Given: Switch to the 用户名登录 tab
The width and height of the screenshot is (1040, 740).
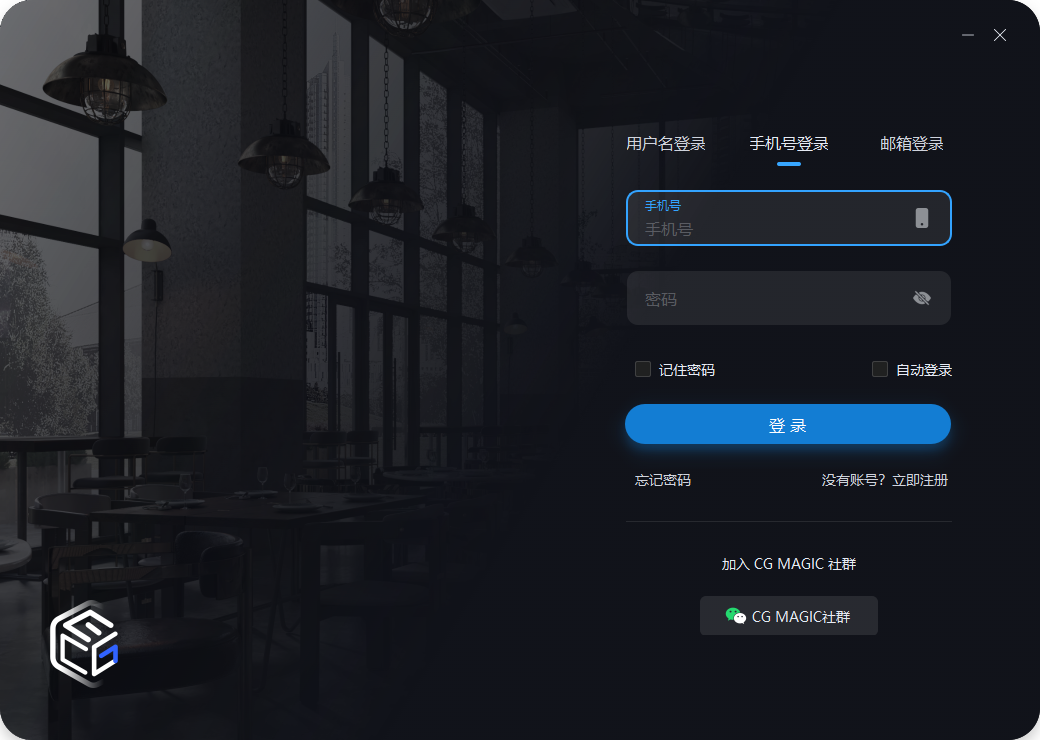Looking at the screenshot, I should (x=665, y=144).
